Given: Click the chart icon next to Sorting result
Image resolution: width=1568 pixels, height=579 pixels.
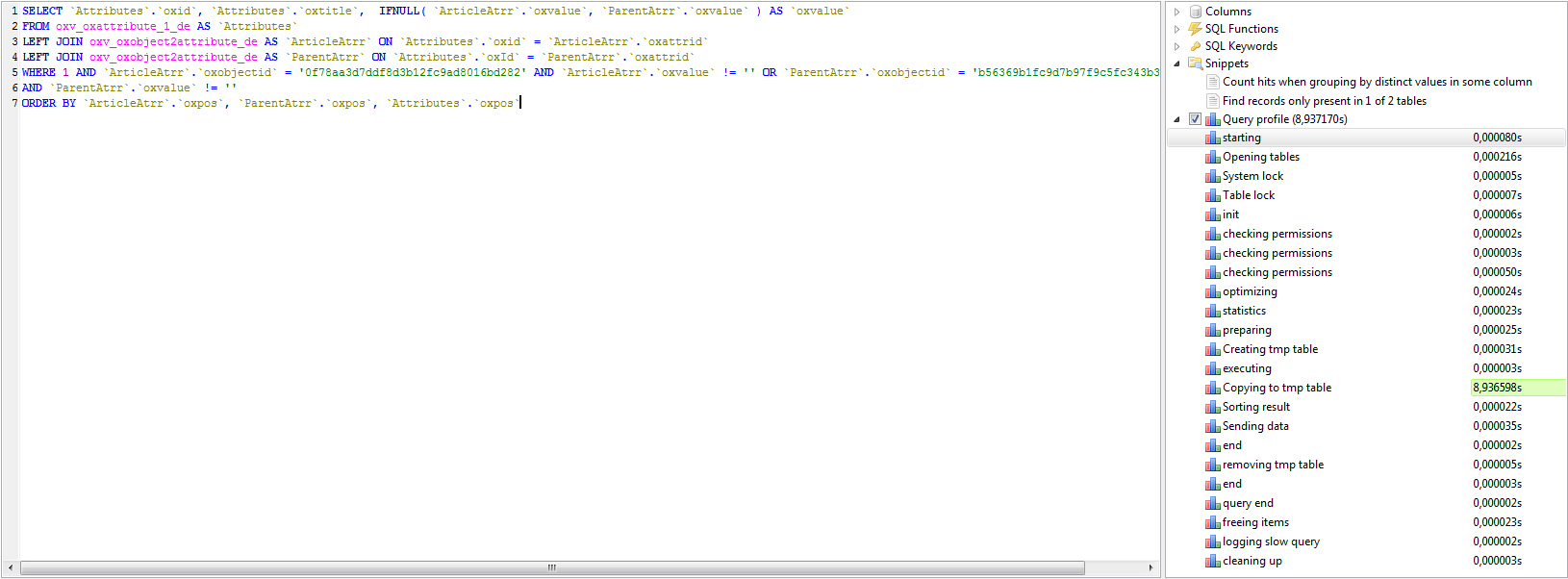Looking at the screenshot, I should 1212,407.
